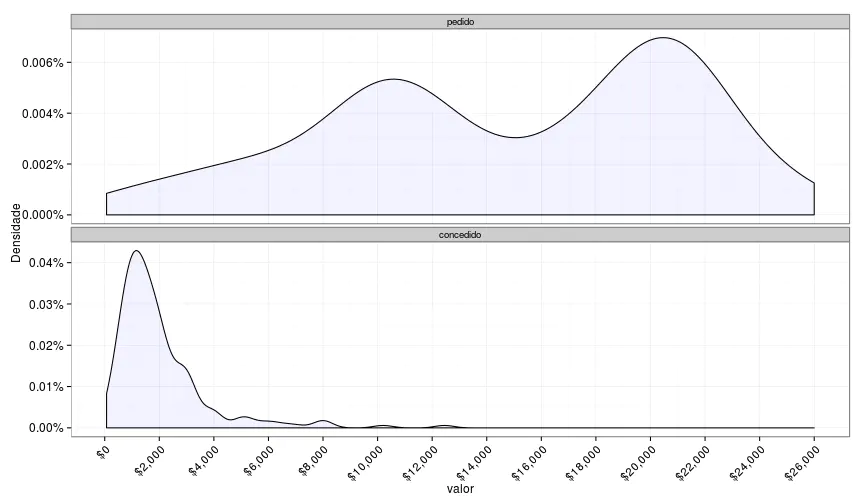Click the "concedido" facet header strip
The height and width of the screenshot is (504, 864).
(x=460, y=234)
